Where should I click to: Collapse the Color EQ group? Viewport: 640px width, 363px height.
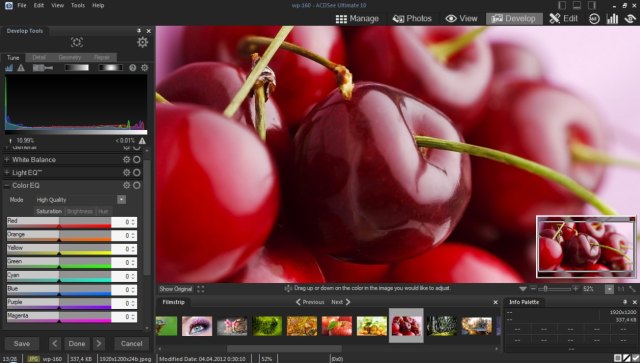coord(7,185)
